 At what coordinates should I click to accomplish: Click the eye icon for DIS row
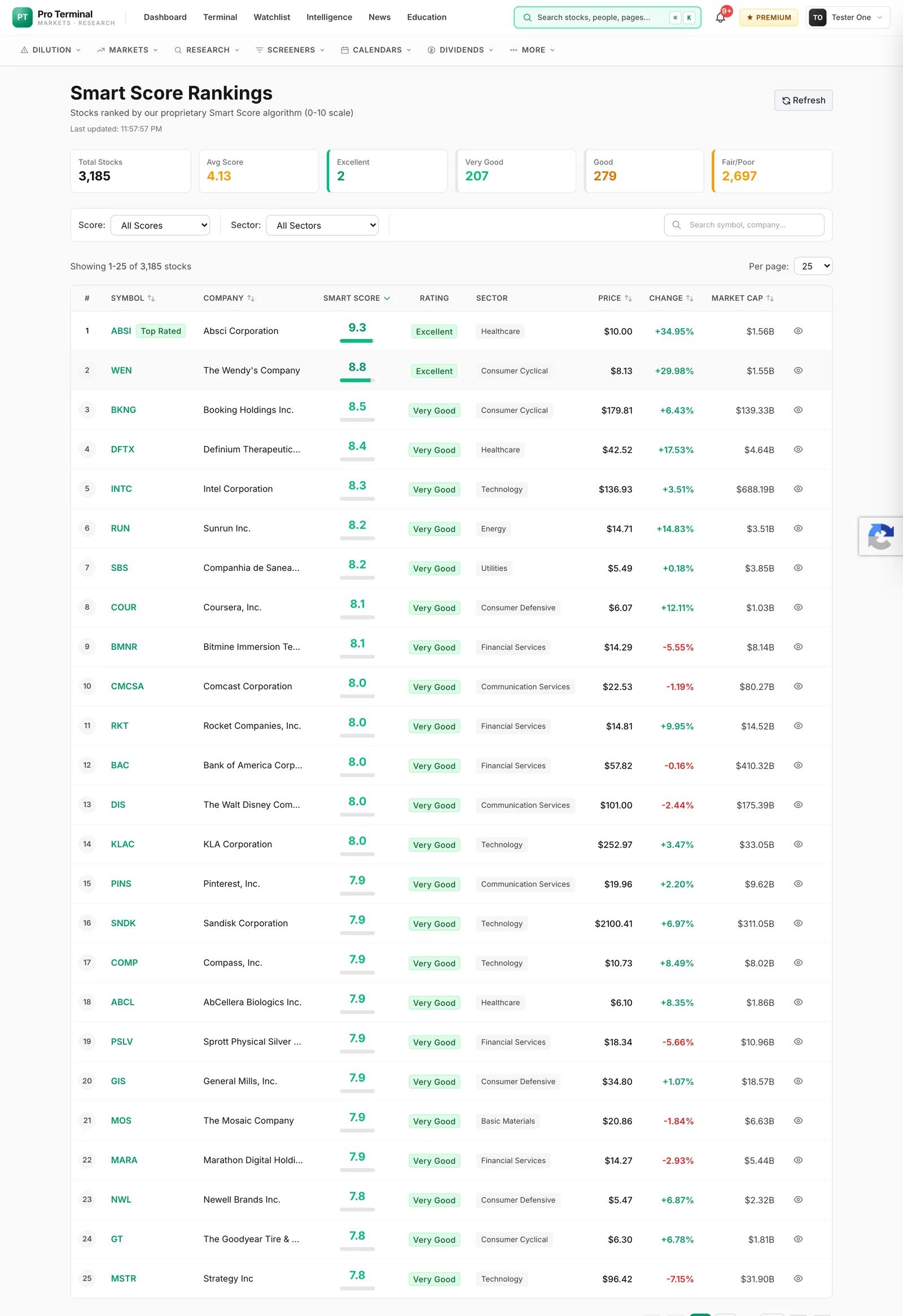pyautogui.click(x=797, y=805)
